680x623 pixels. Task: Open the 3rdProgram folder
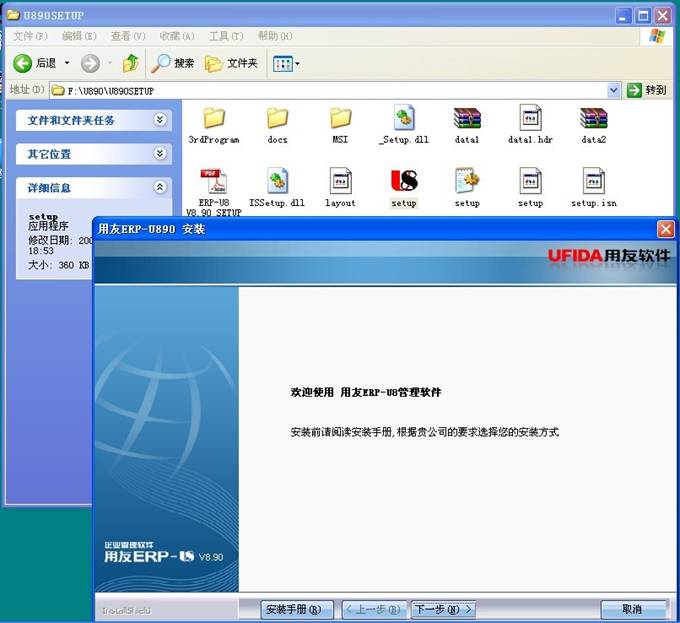214,125
